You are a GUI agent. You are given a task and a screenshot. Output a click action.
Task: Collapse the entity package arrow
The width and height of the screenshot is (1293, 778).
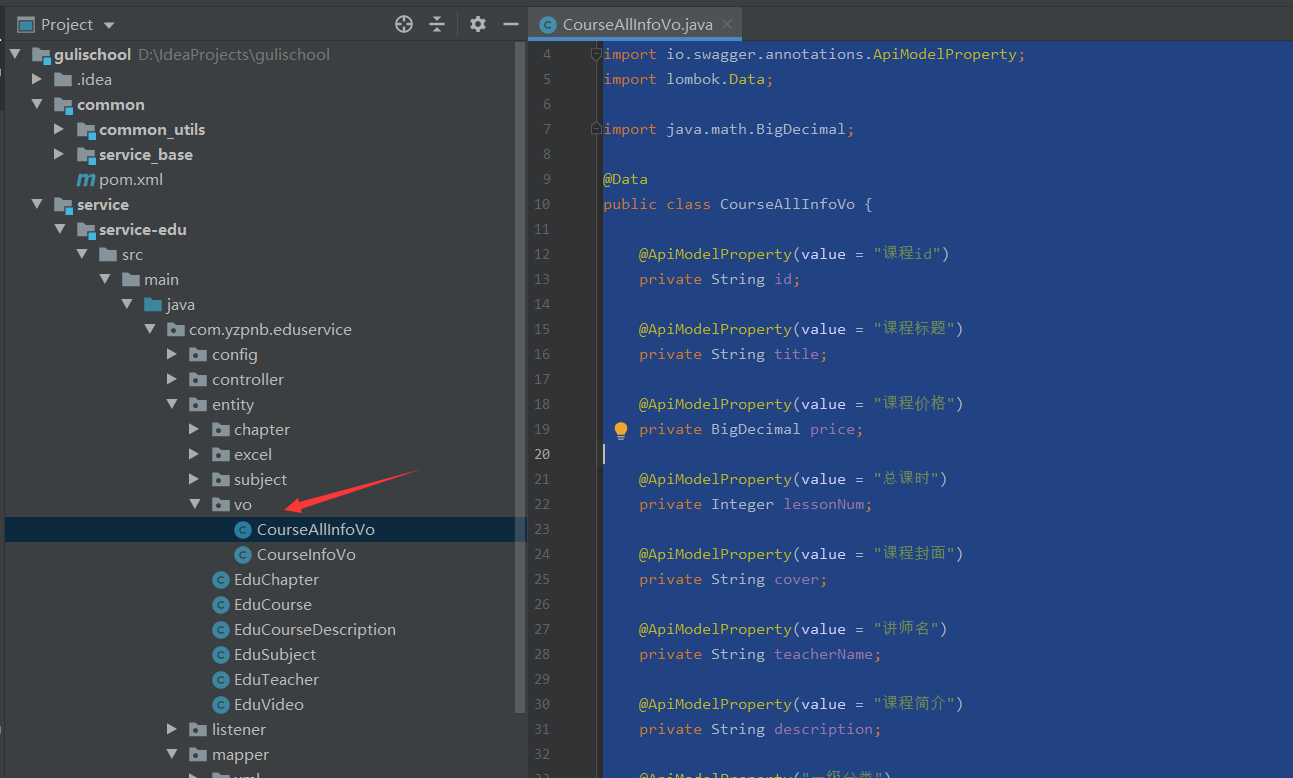pyautogui.click(x=172, y=404)
